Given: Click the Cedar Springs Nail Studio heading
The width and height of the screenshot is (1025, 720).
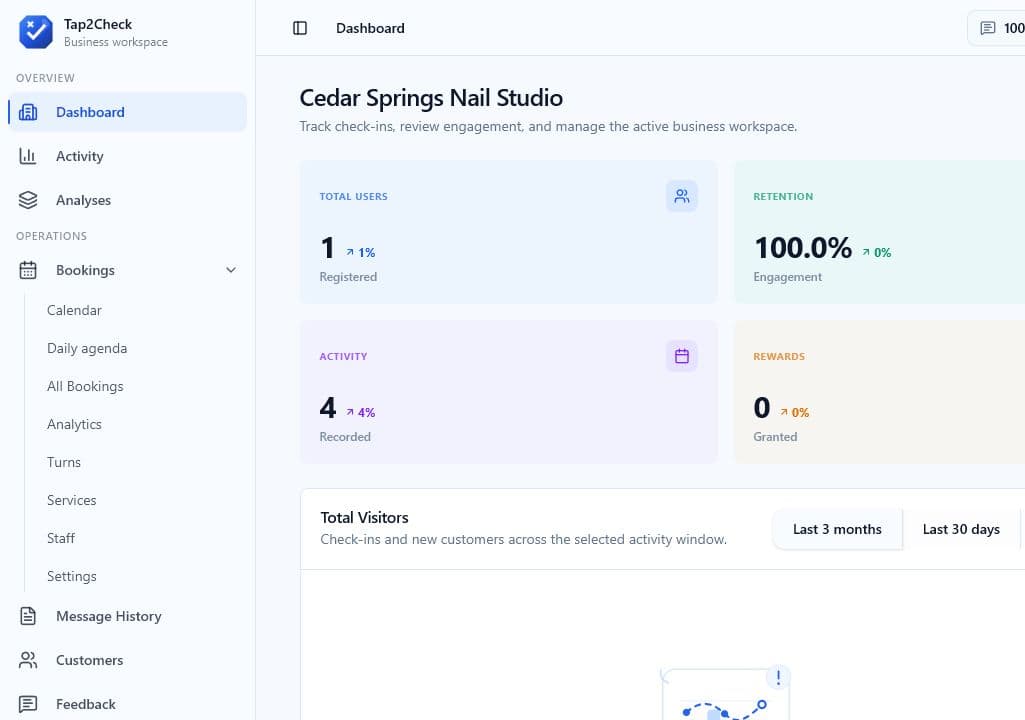Looking at the screenshot, I should tap(431, 98).
